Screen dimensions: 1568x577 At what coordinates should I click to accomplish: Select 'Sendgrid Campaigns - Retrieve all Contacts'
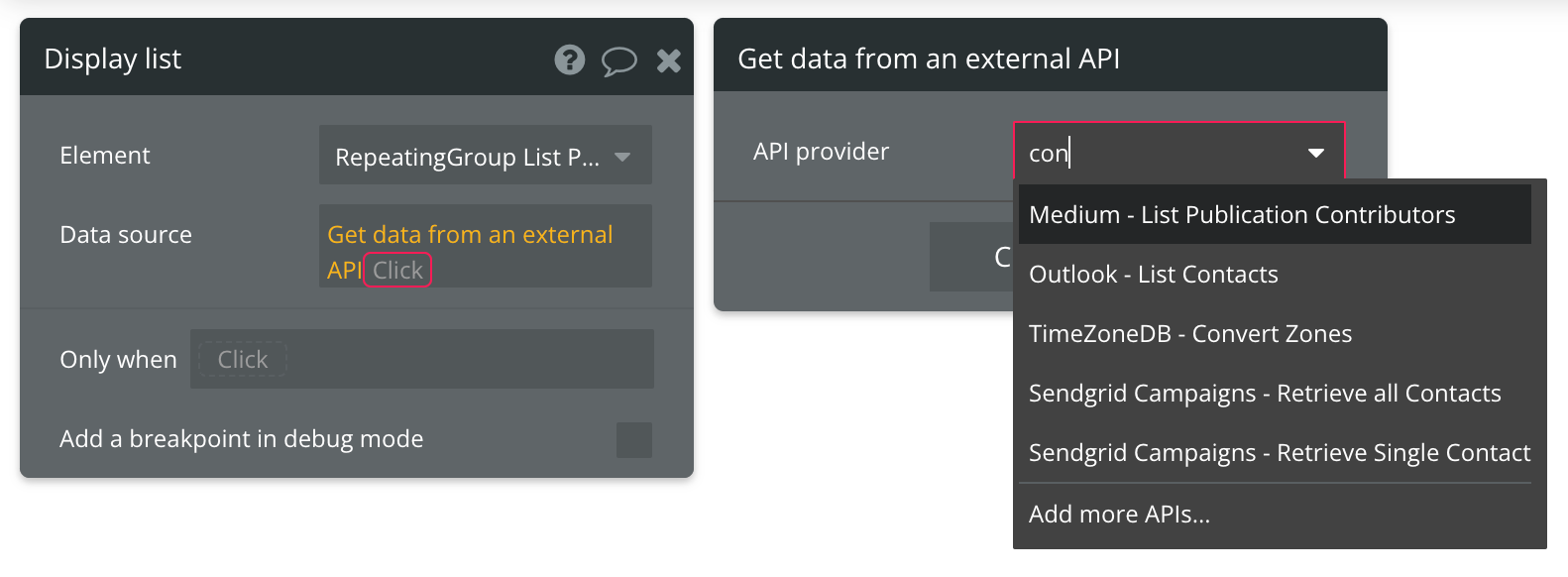tap(1265, 394)
